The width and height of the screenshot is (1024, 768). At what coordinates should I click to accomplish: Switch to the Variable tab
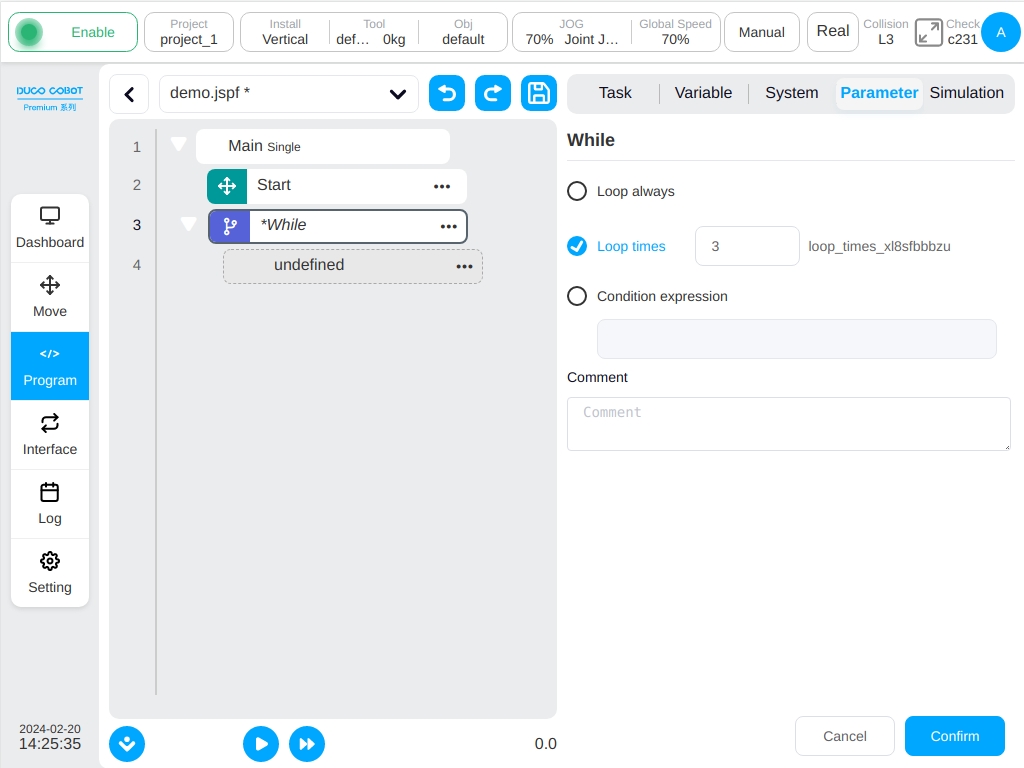click(703, 93)
